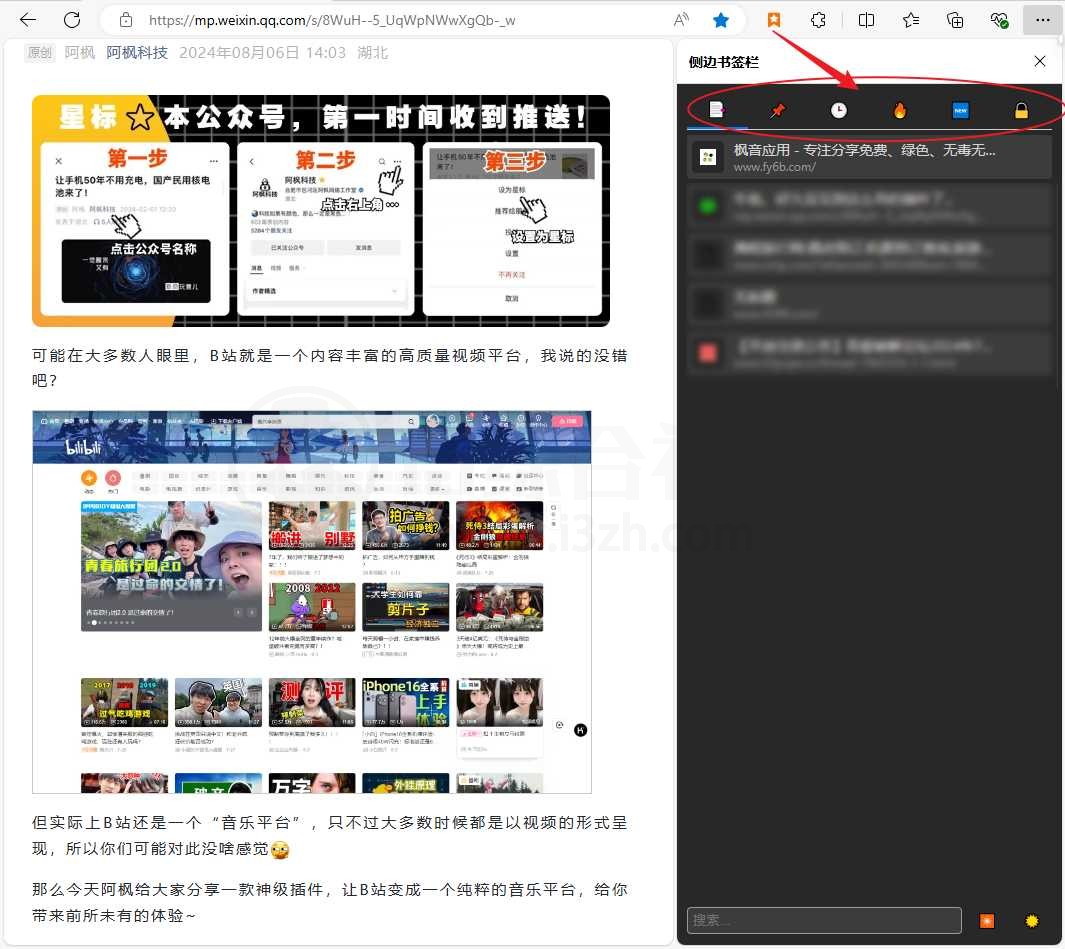Open the 枫音应用 bookmark entry
This screenshot has width=1065, height=949.
pyautogui.click(x=869, y=157)
